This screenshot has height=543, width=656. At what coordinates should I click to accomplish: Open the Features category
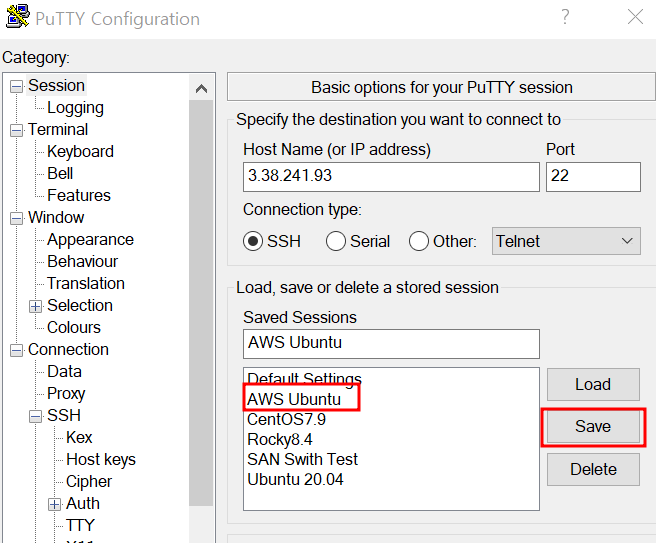[79, 195]
